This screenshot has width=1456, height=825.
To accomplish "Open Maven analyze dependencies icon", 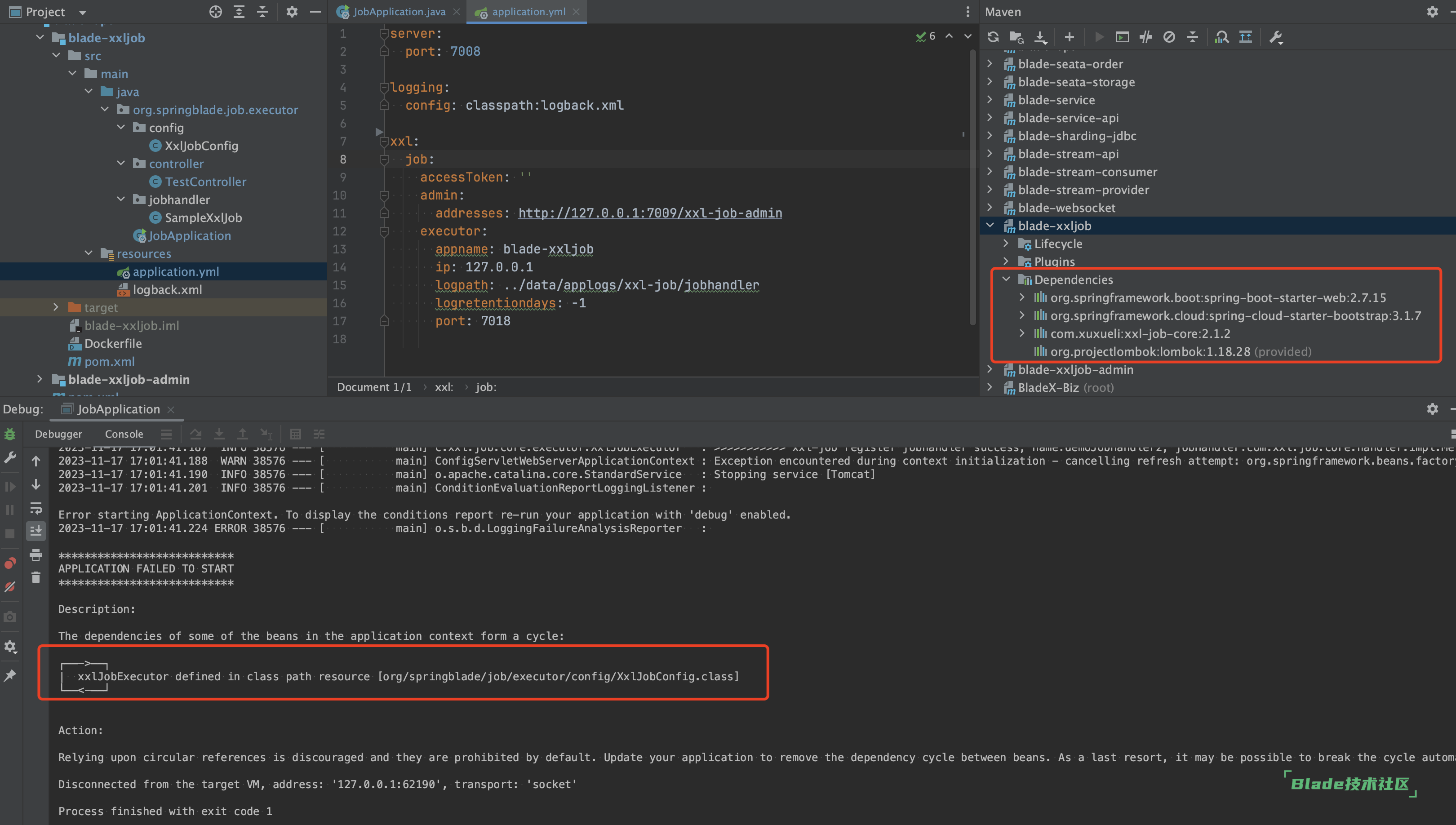I will pyautogui.click(x=1222, y=37).
